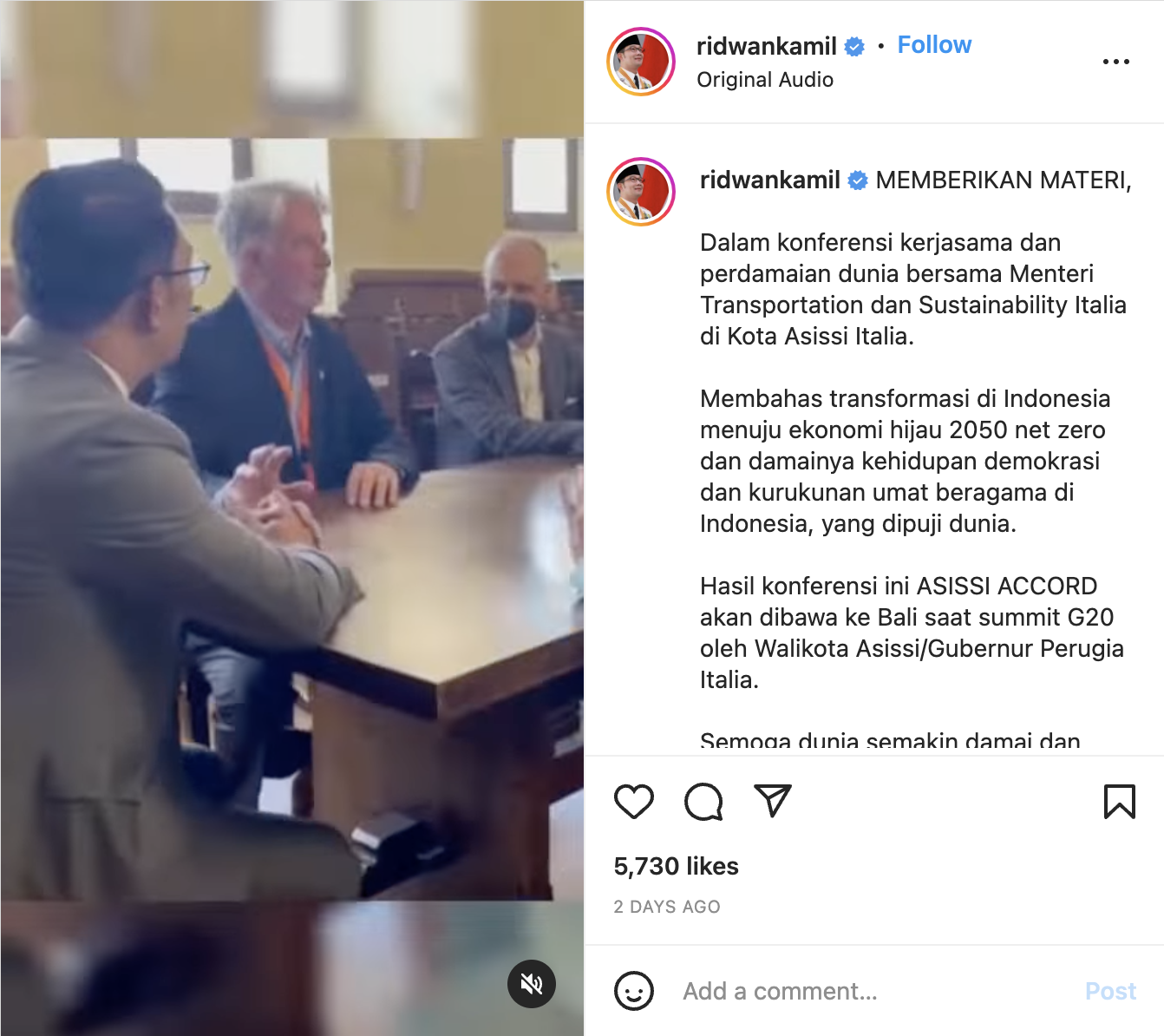The height and width of the screenshot is (1036, 1164).
Task: Open ridwankamil username in caption
Action: (x=770, y=180)
